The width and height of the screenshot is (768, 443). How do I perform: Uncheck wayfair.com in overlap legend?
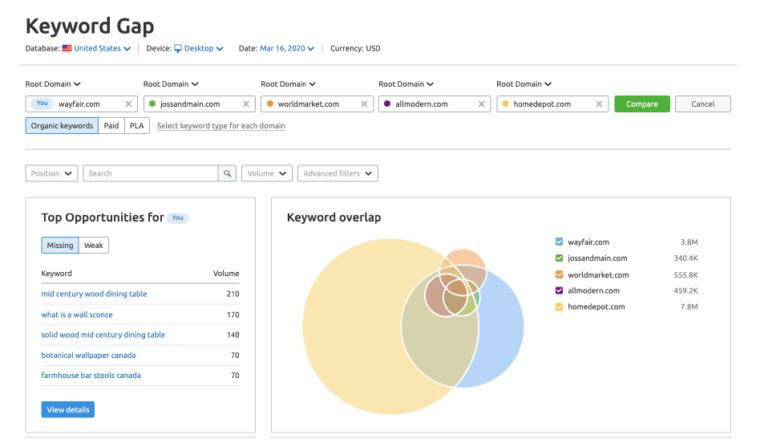coord(559,242)
